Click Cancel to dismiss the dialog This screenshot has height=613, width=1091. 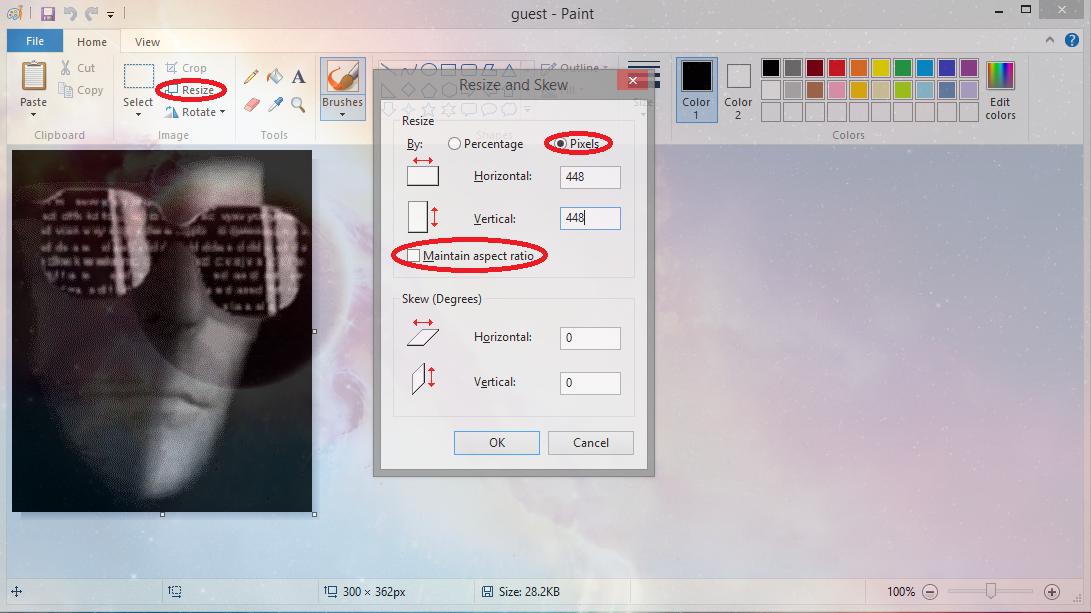pos(590,442)
